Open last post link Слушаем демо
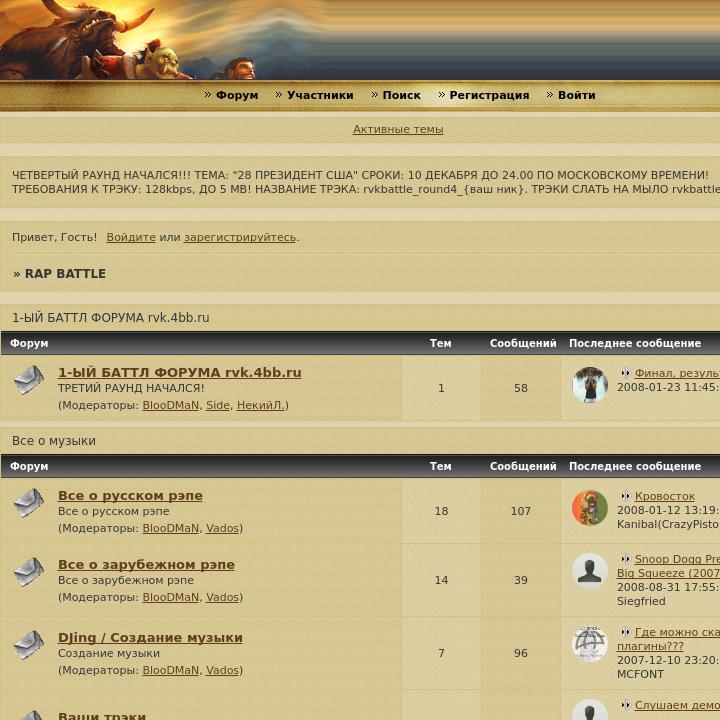Image resolution: width=720 pixels, height=720 pixels. point(677,705)
